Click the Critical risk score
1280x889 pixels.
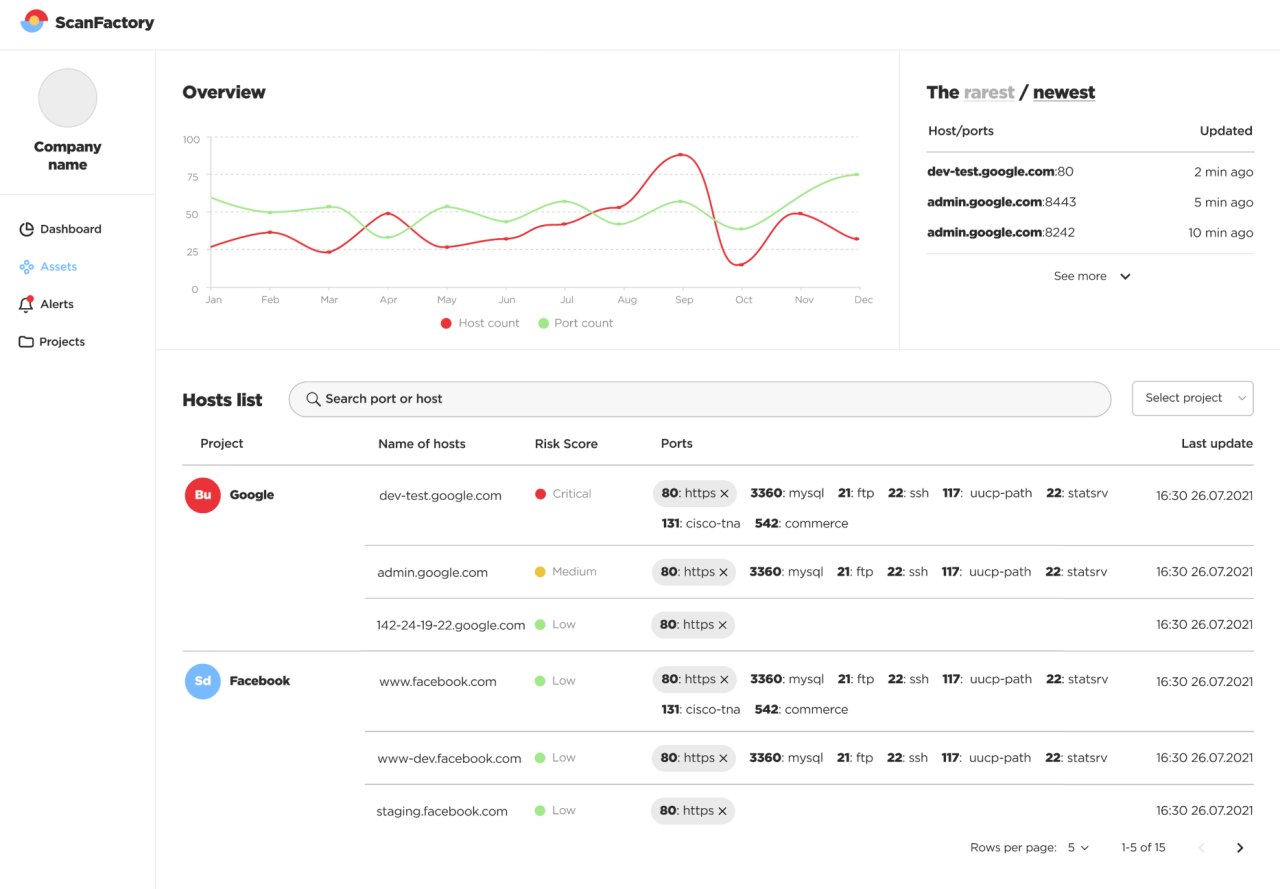(x=563, y=494)
